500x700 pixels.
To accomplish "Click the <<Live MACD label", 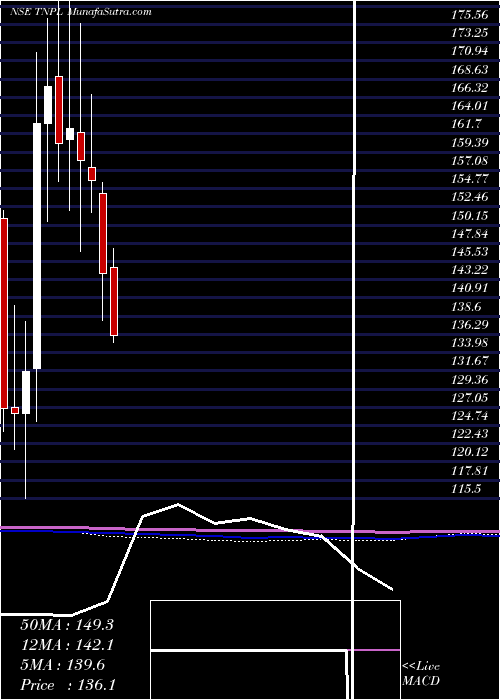I will pos(421,674).
